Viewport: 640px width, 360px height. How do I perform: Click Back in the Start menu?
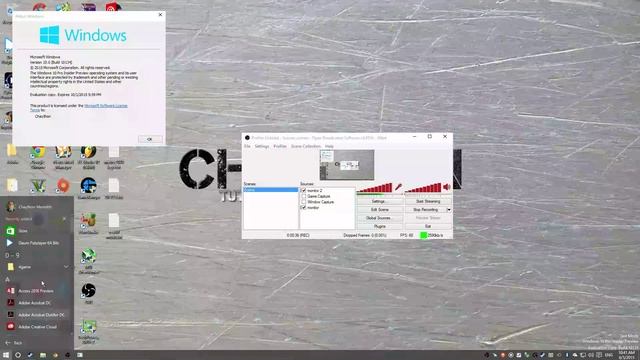14,343
